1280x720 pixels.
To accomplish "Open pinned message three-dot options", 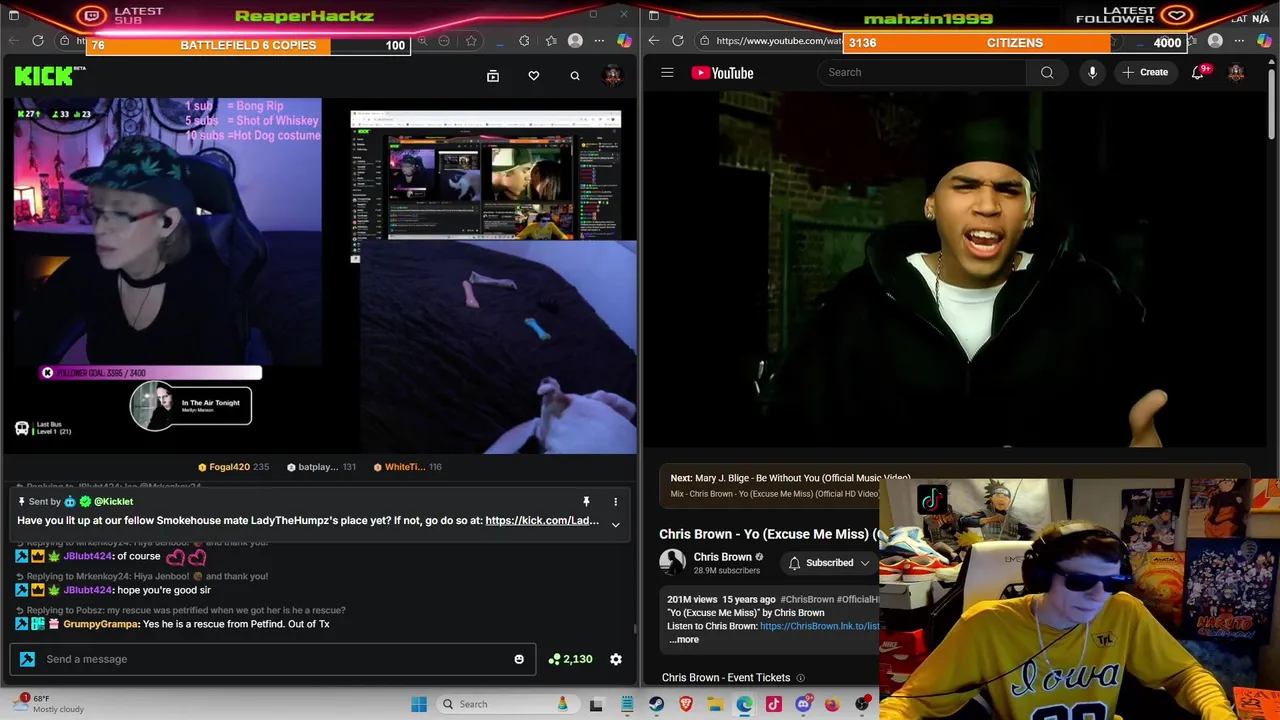I will [616, 501].
